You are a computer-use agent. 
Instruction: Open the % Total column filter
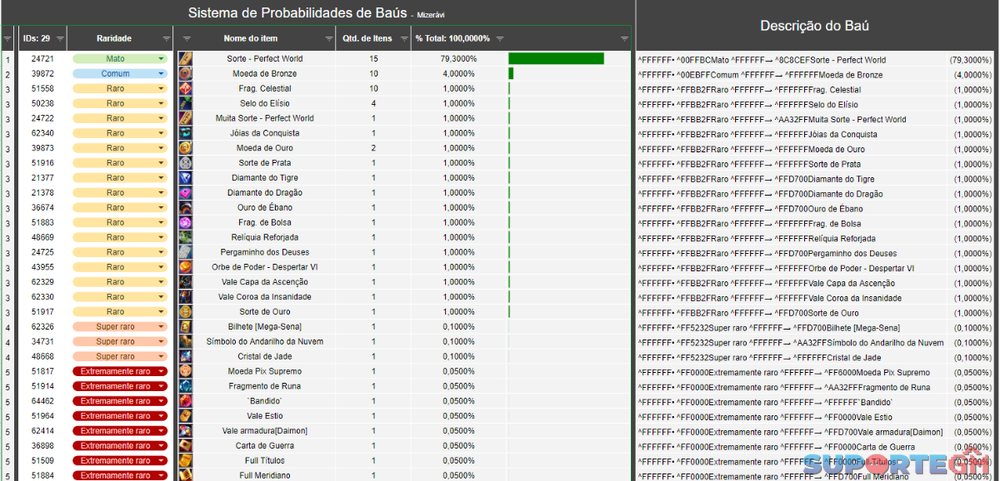(500, 38)
